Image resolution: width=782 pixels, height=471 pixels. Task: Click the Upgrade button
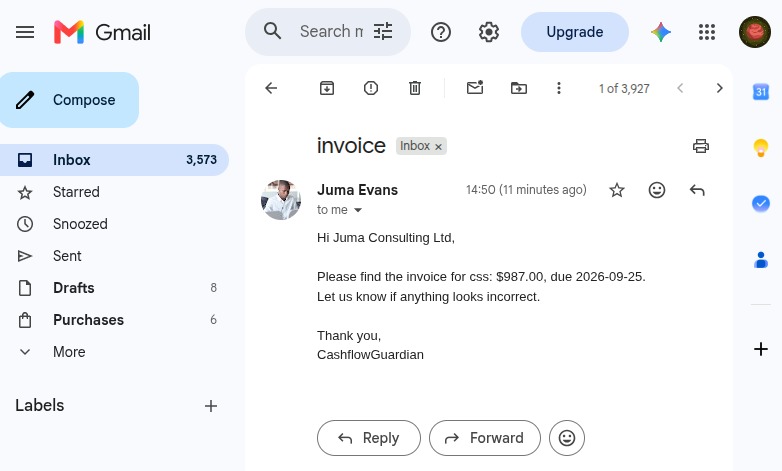(x=575, y=32)
